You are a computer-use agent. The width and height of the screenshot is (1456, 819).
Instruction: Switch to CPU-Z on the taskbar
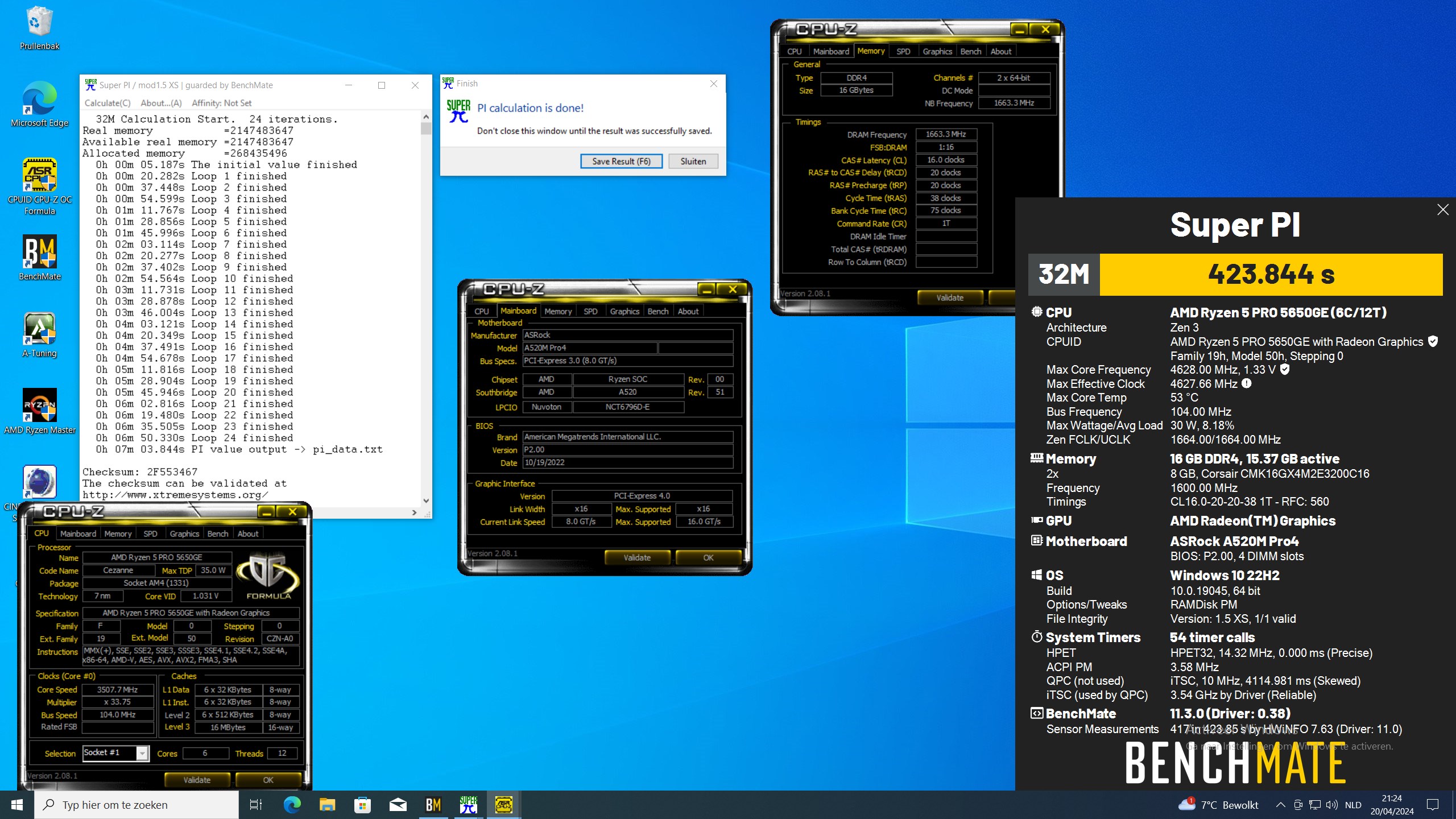point(503,805)
